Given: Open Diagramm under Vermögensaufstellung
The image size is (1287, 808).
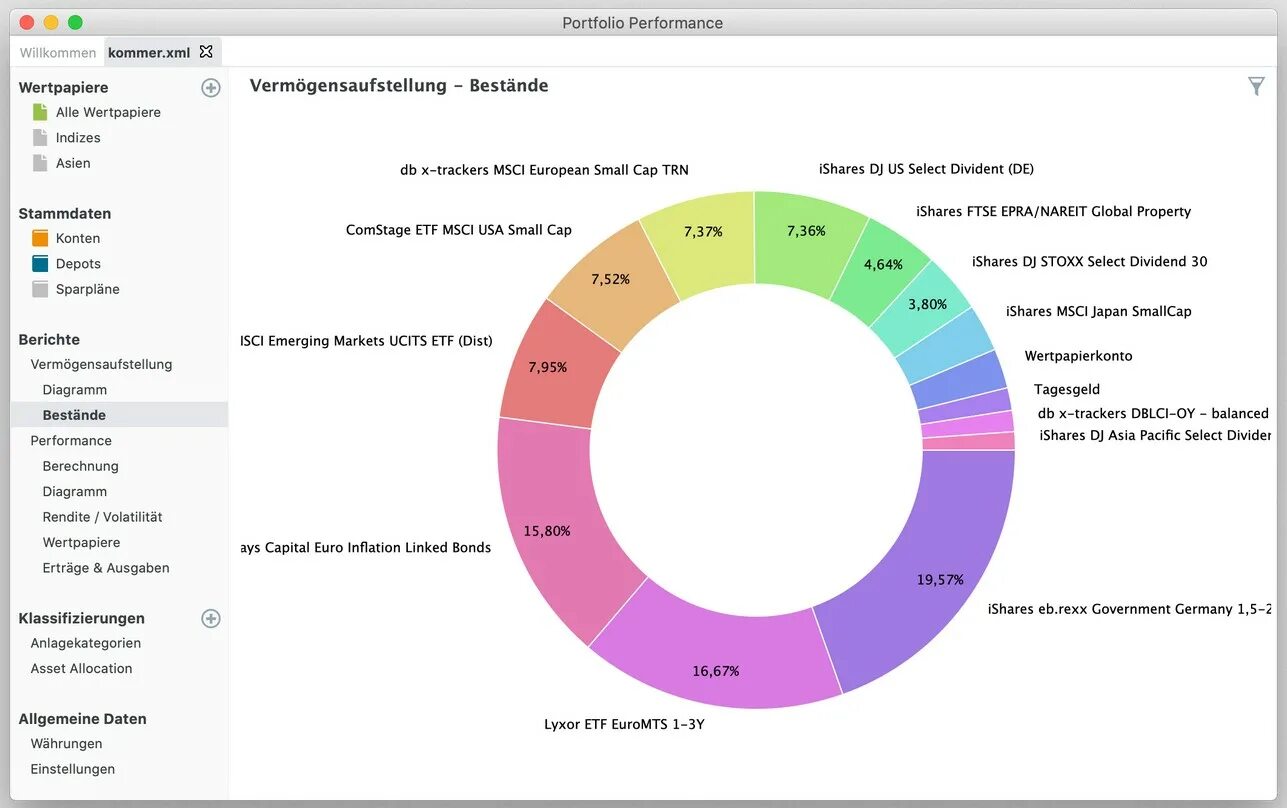Looking at the screenshot, I should coord(74,390).
